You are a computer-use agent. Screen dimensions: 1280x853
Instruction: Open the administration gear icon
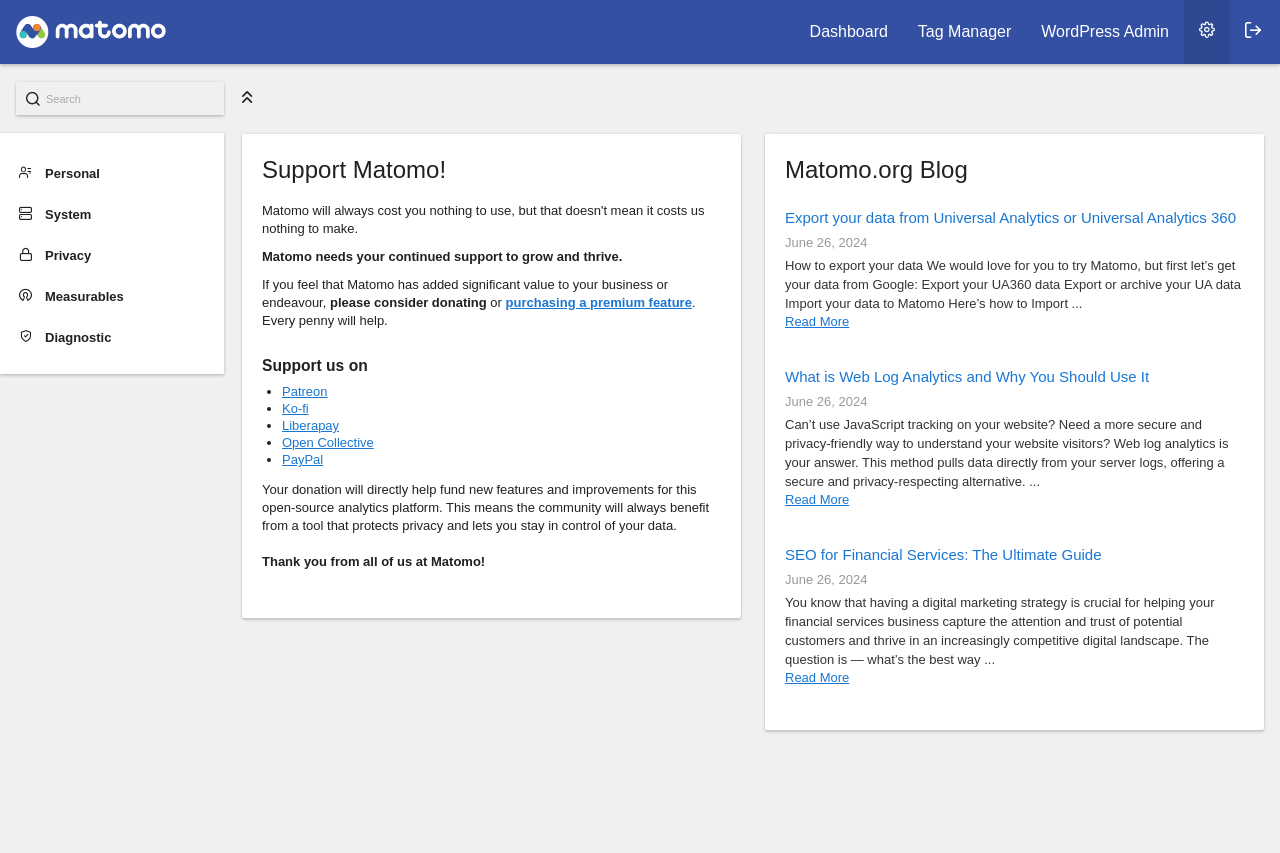(x=1207, y=30)
